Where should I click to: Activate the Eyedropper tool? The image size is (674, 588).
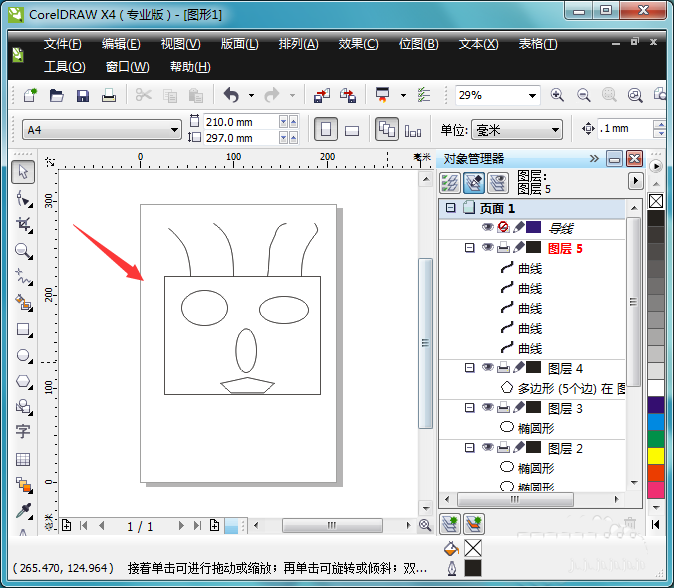coord(23,510)
